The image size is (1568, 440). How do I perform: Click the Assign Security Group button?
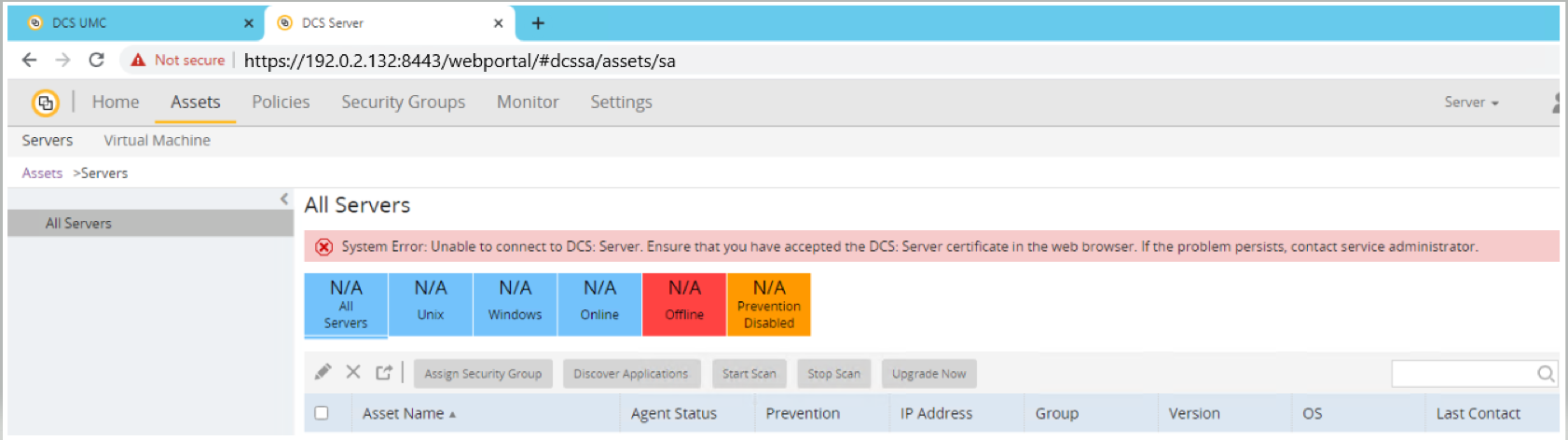tap(483, 374)
